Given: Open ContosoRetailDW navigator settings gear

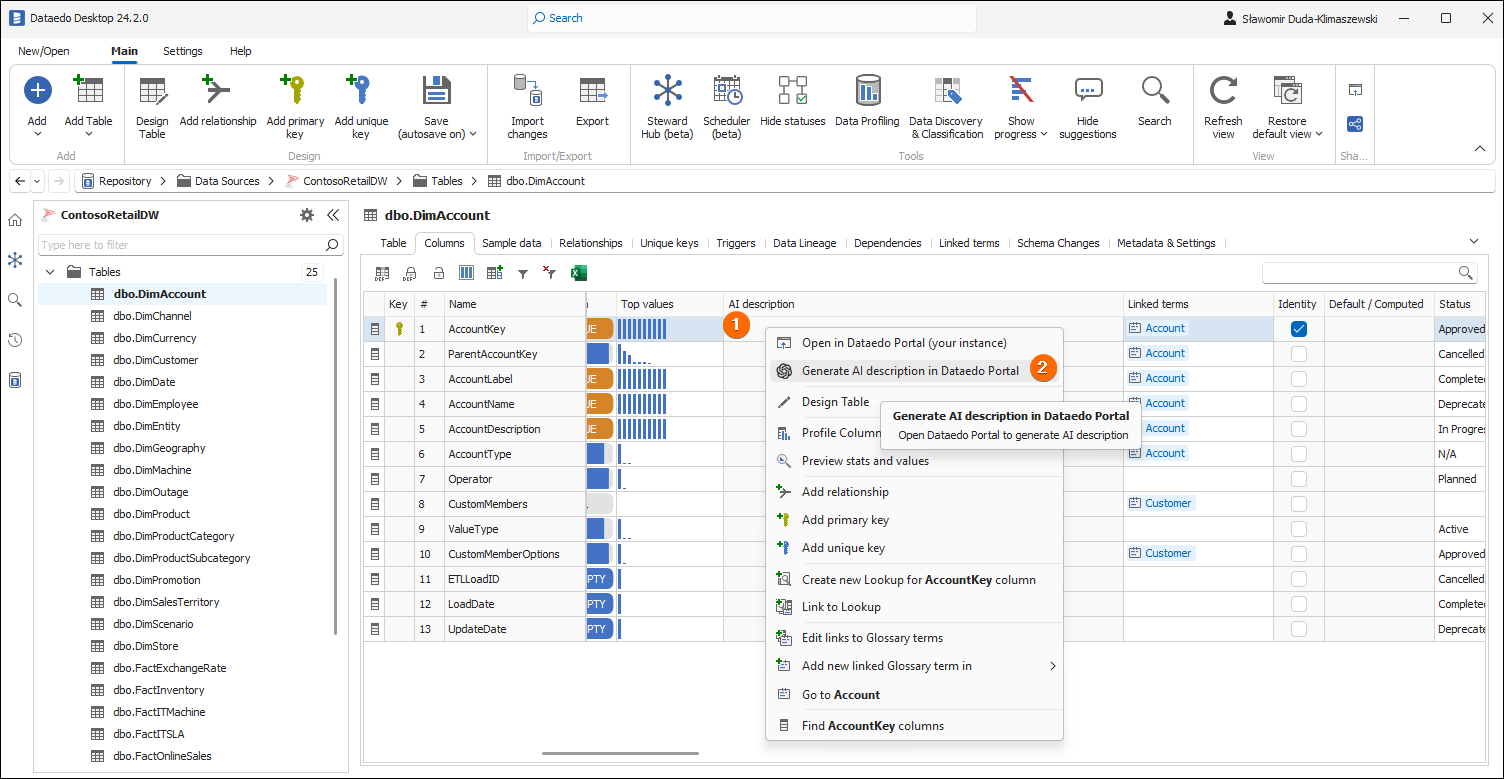Looking at the screenshot, I should (x=307, y=215).
